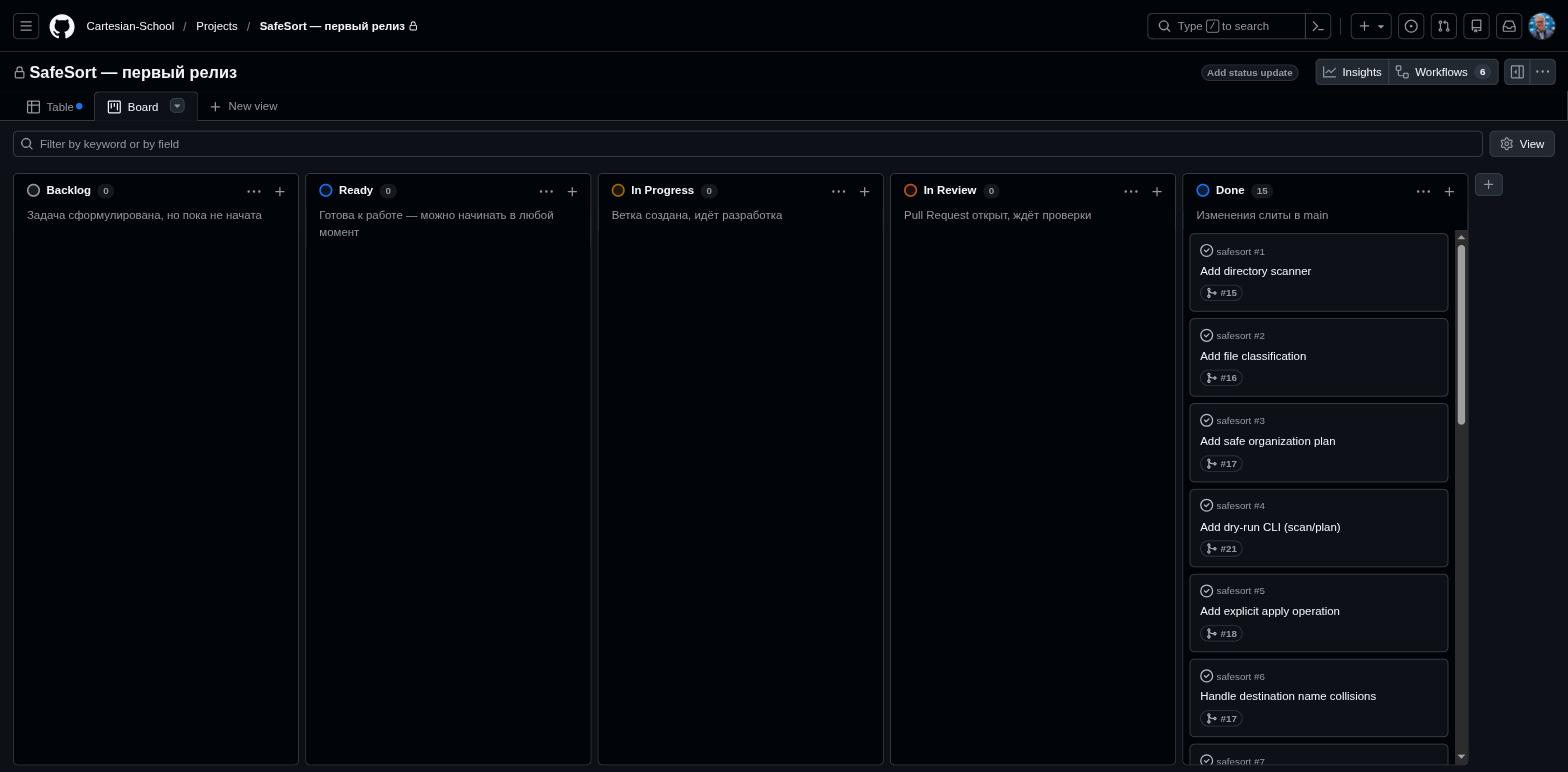Open the project side panel icon
The image size is (1568, 772).
pos(1517,72)
